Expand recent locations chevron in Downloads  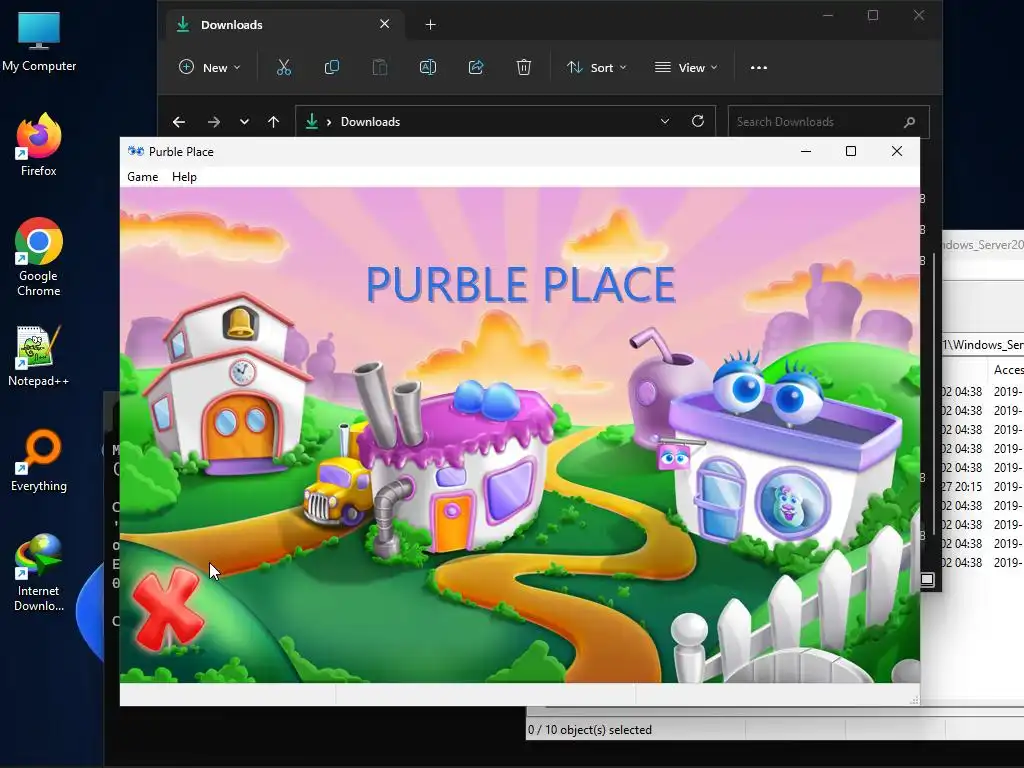click(244, 122)
